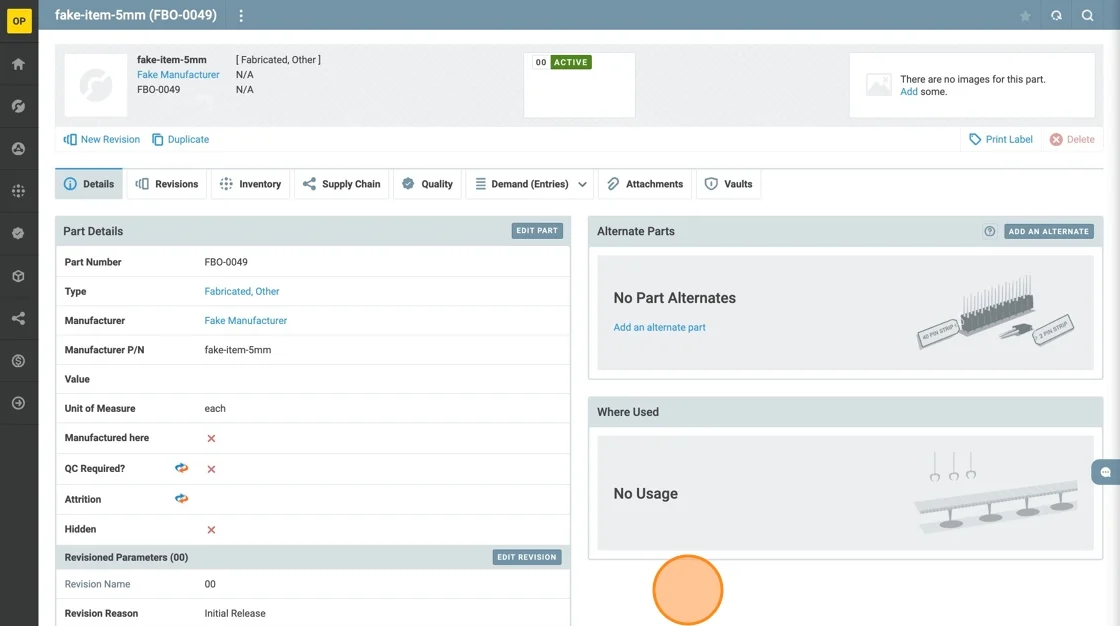Toggle the Attrition sync icon
The width and height of the screenshot is (1120, 626).
click(181, 498)
